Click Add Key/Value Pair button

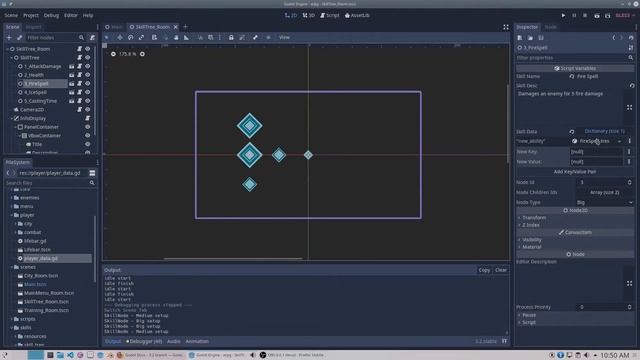pos(575,172)
